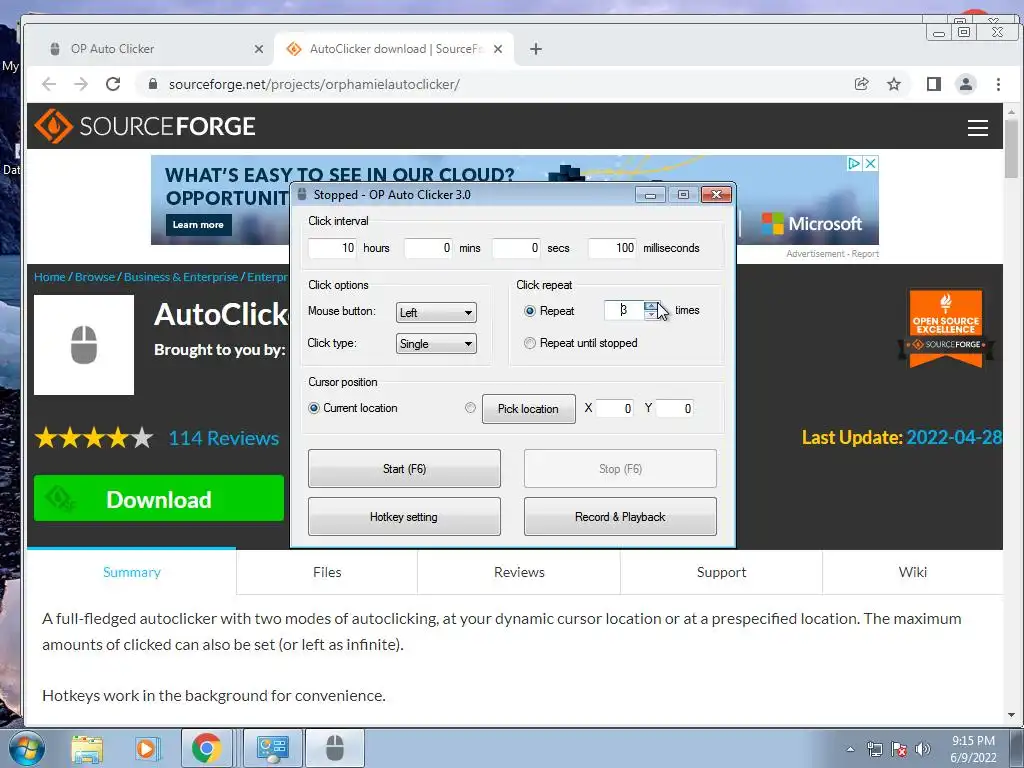Open the AdChoices info icon

[x=854, y=163]
